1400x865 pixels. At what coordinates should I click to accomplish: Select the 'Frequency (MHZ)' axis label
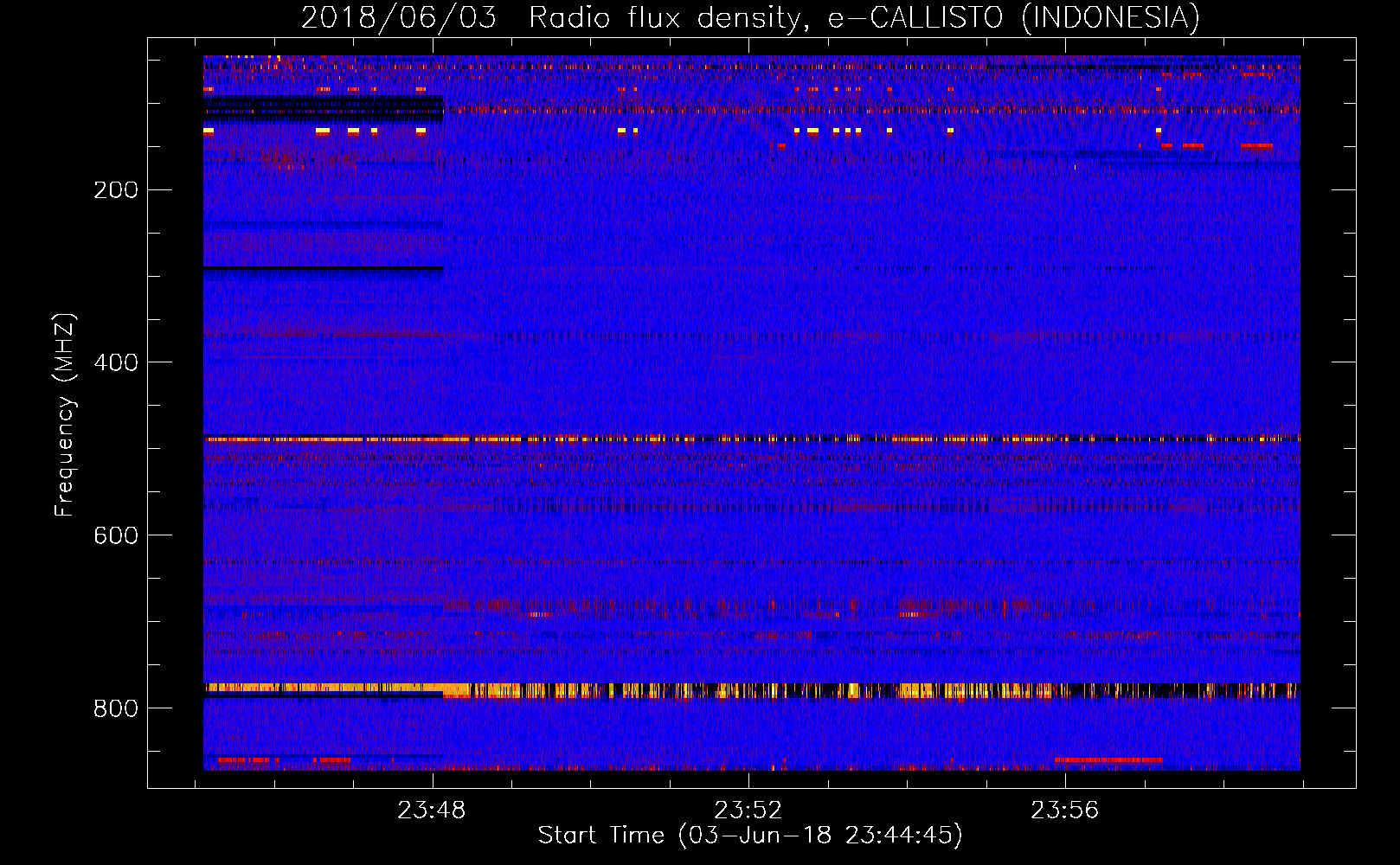click(65, 415)
